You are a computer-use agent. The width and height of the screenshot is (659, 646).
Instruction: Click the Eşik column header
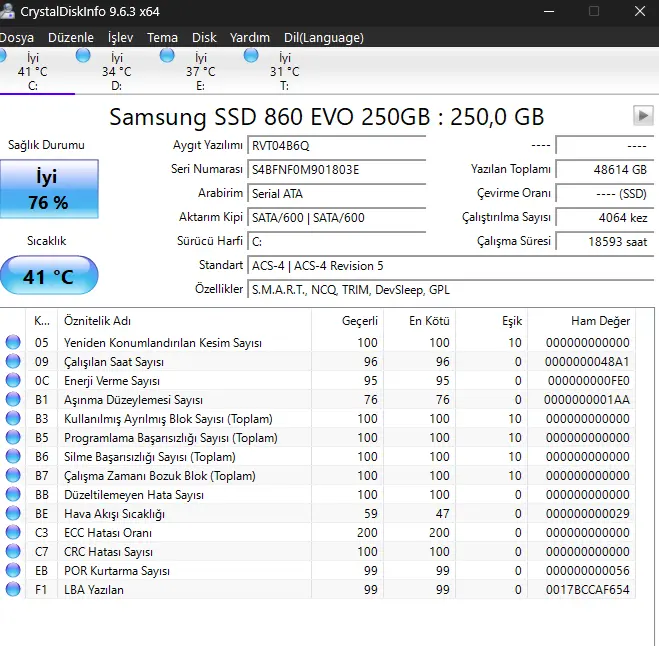coord(491,321)
